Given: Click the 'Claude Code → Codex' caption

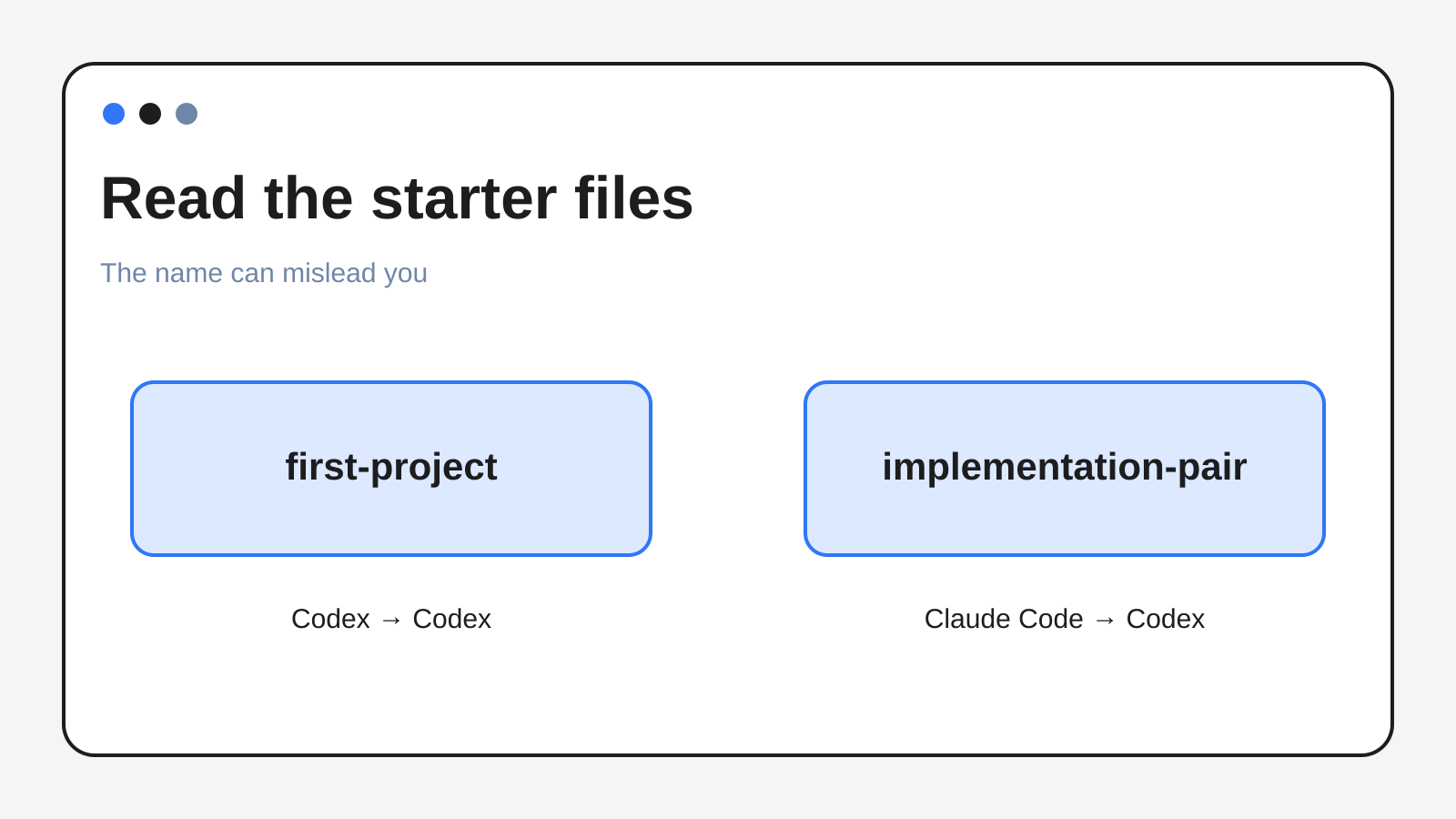Looking at the screenshot, I should click(x=1065, y=619).
